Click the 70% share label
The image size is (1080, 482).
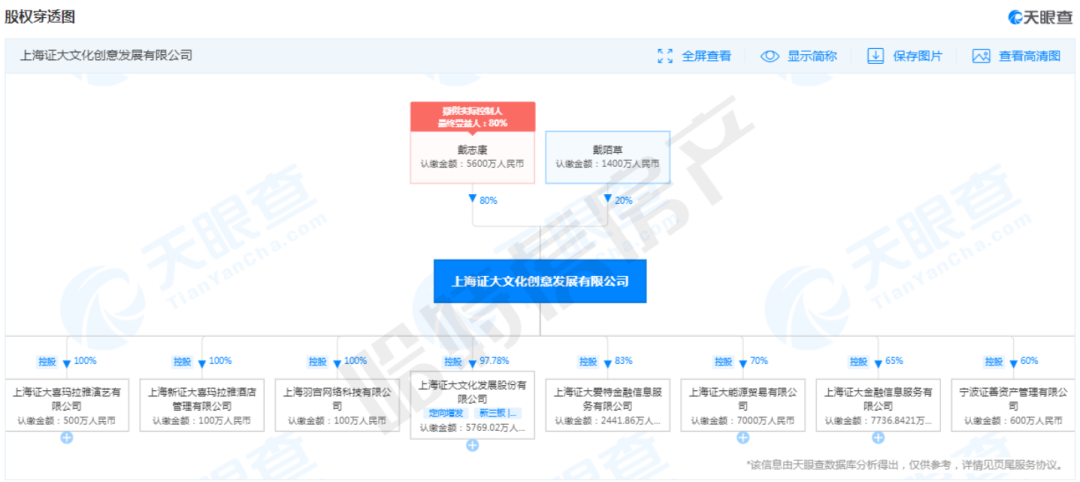758,361
